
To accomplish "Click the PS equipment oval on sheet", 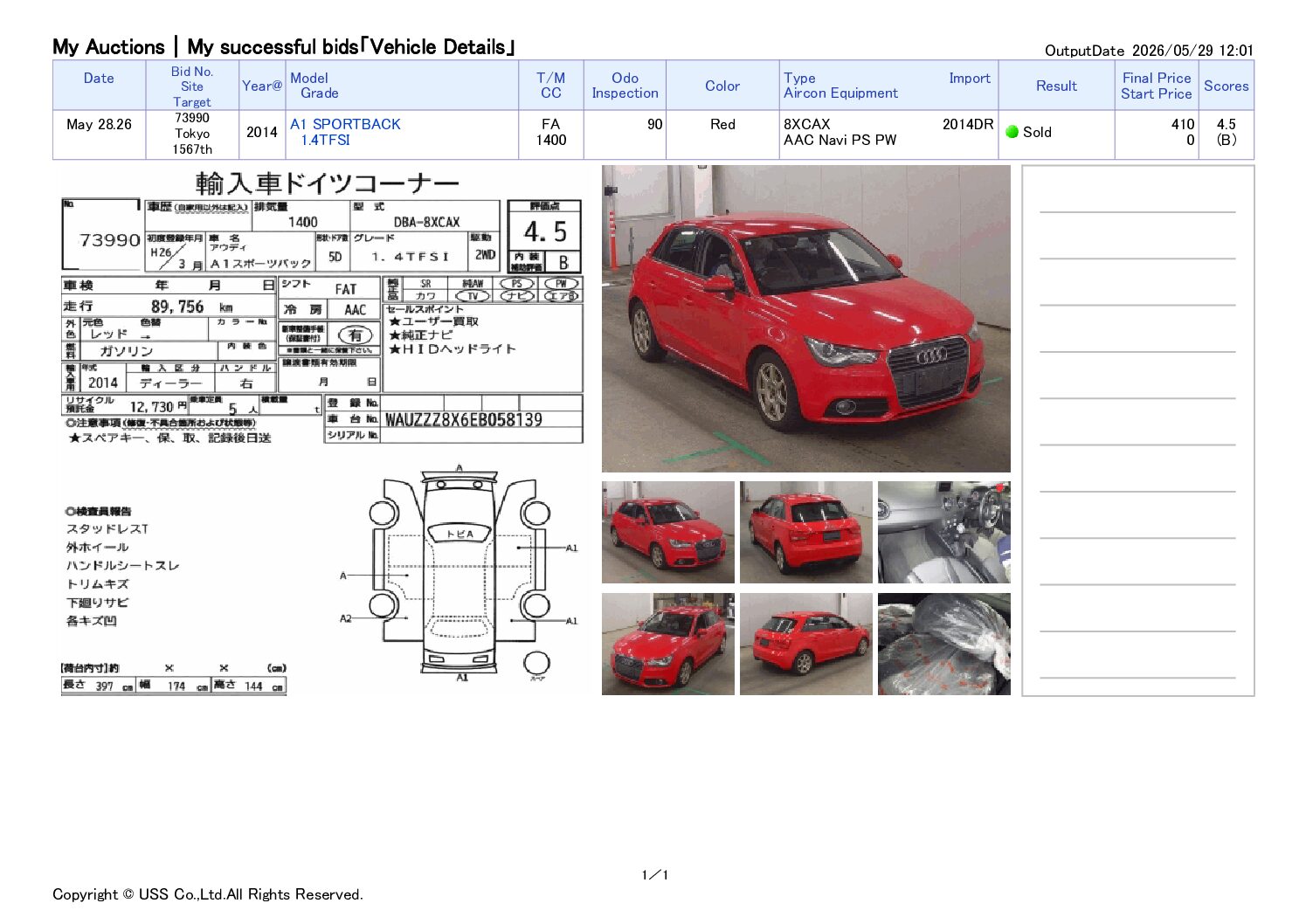I will (516, 284).
